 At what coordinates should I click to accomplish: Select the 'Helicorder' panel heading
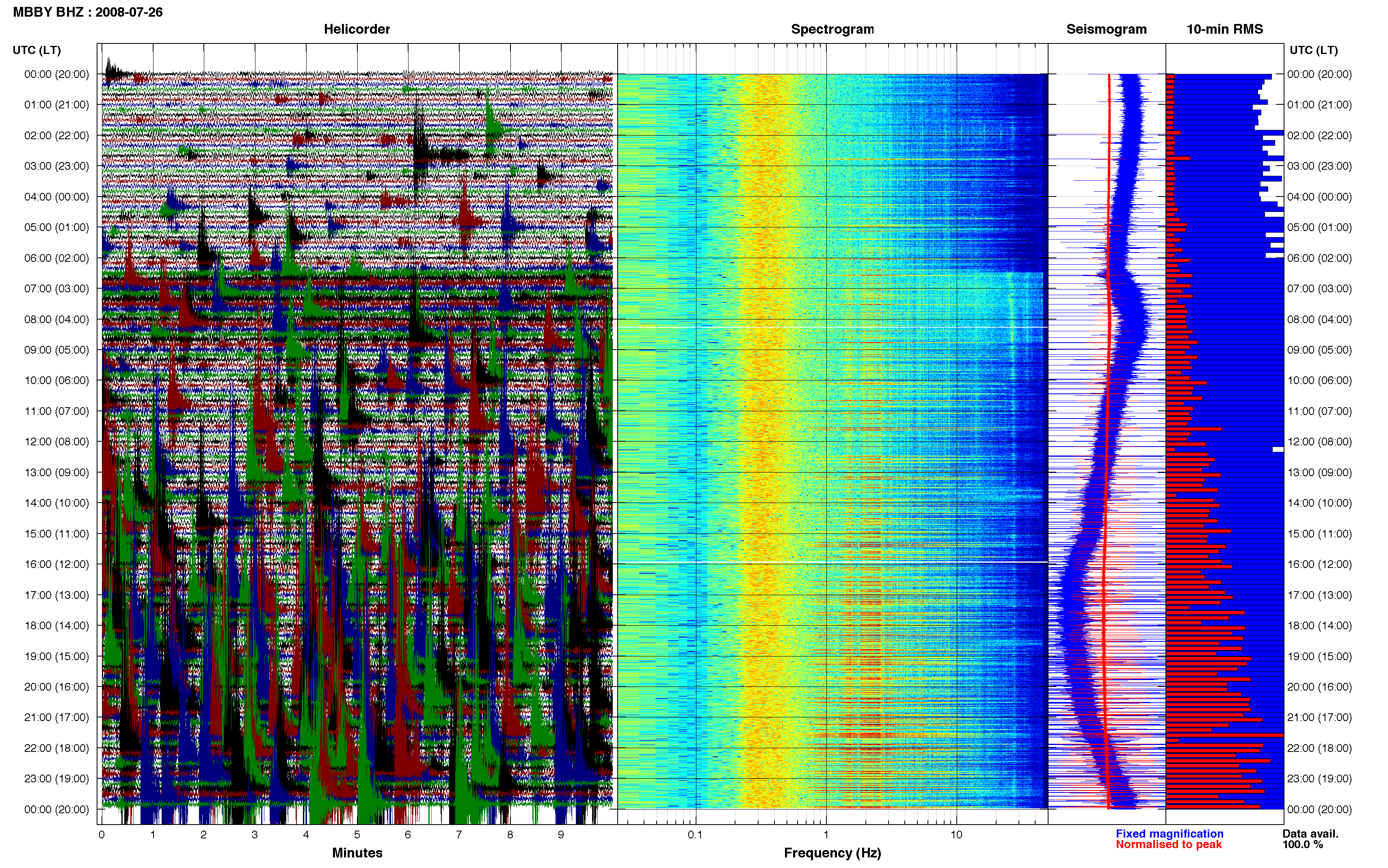[x=357, y=29]
